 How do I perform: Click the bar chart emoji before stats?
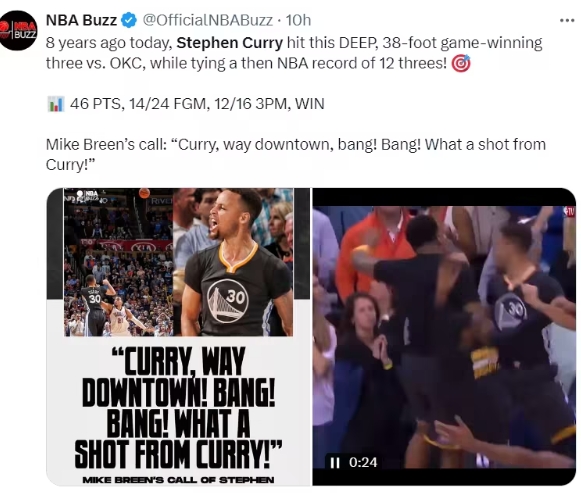pos(56,104)
